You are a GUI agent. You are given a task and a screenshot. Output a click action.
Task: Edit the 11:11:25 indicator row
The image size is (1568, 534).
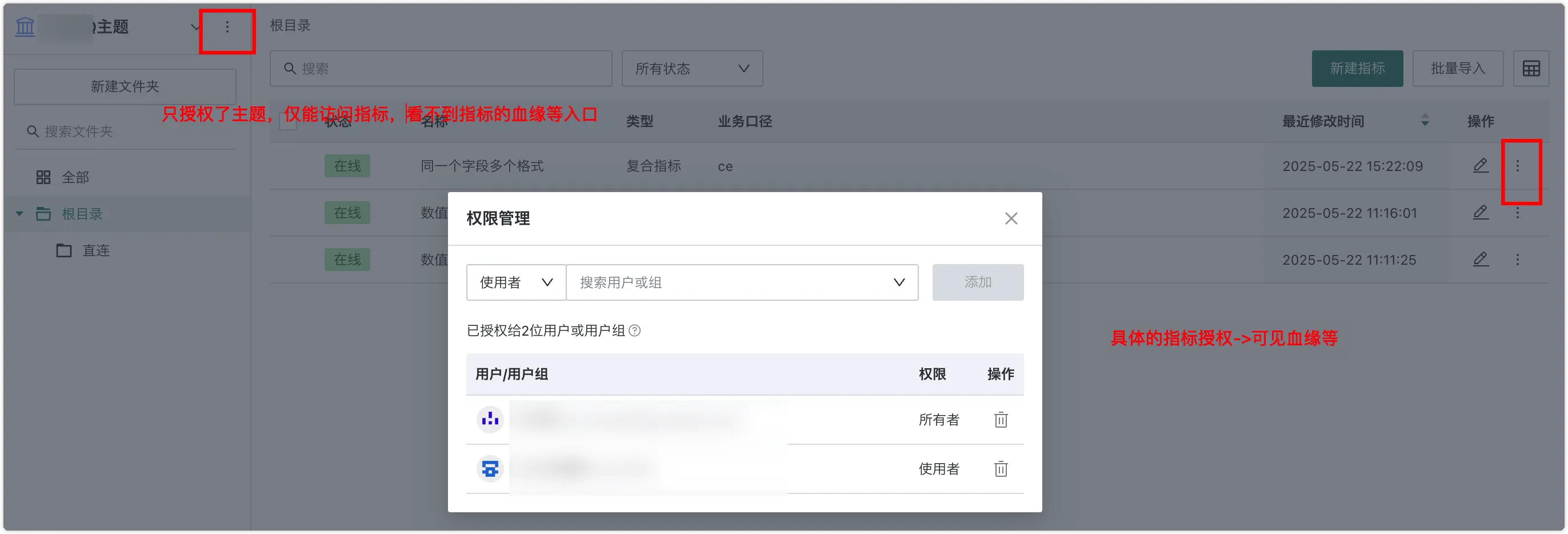pos(1481,260)
